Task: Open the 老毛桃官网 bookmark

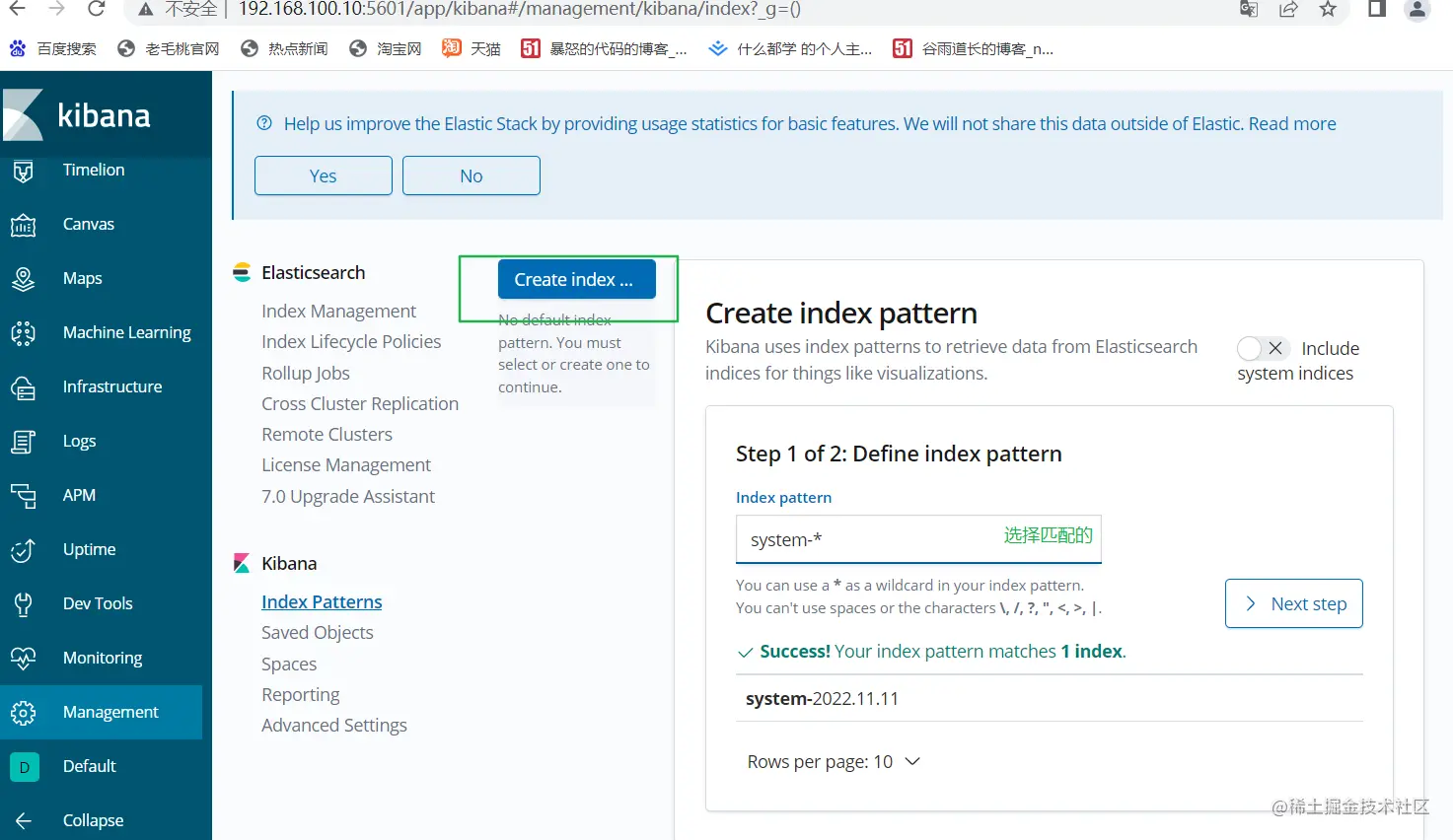Action: [168, 48]
